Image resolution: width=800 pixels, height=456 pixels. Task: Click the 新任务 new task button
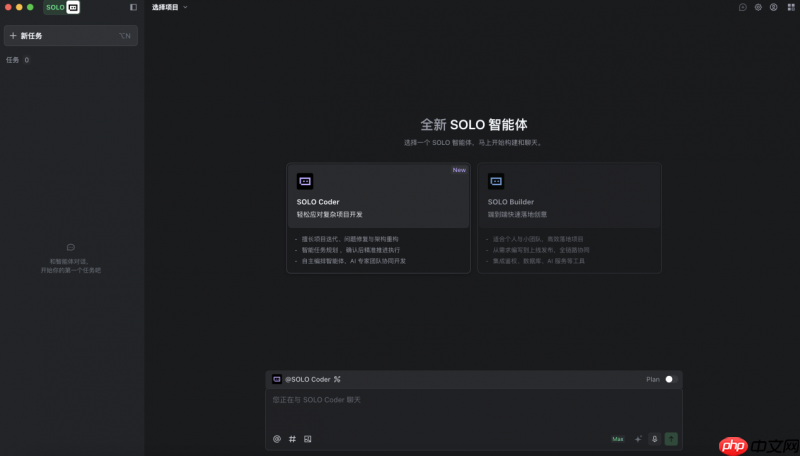tap(70, 36)
